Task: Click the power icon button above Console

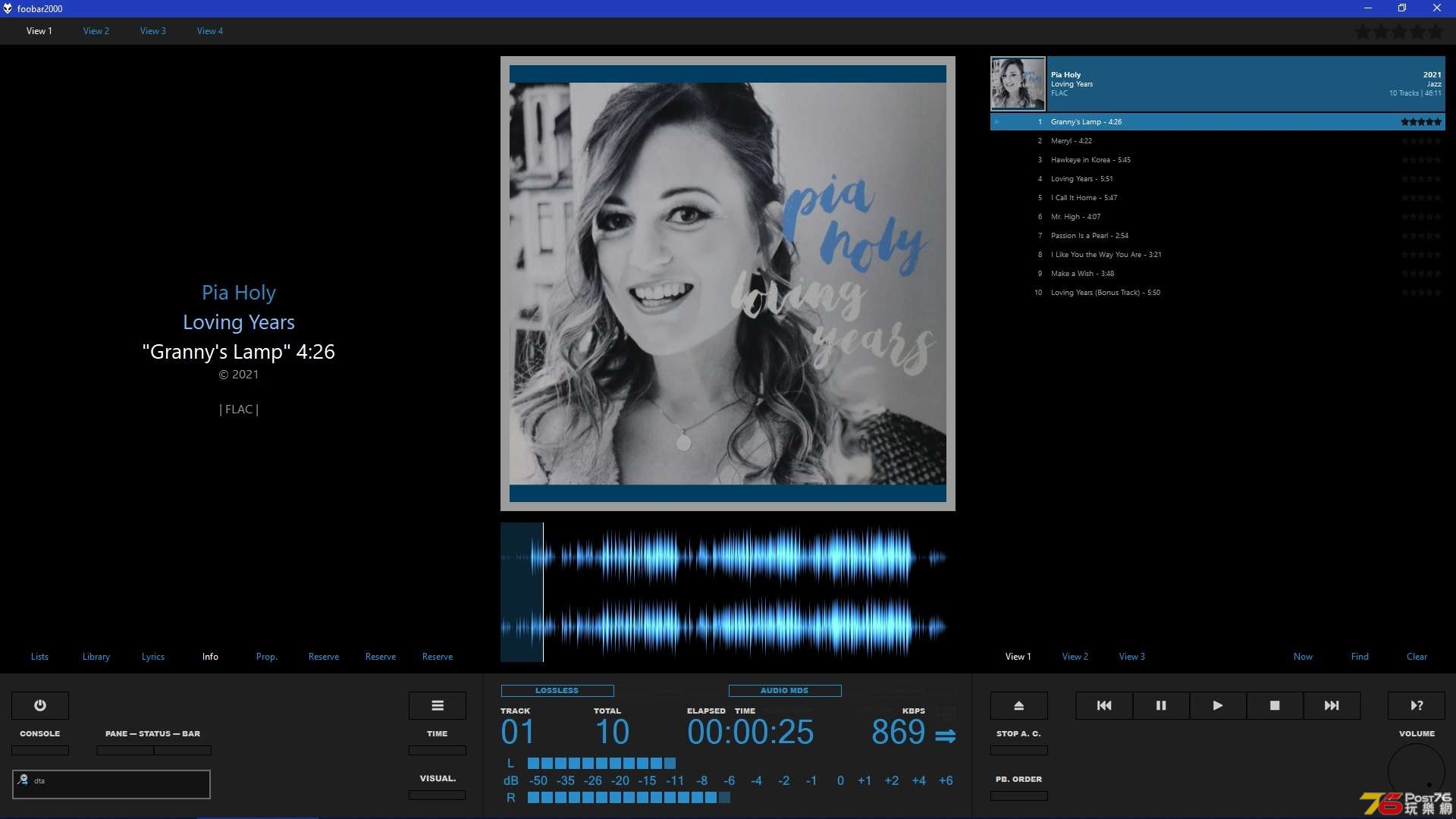Action: pos(40,705)
